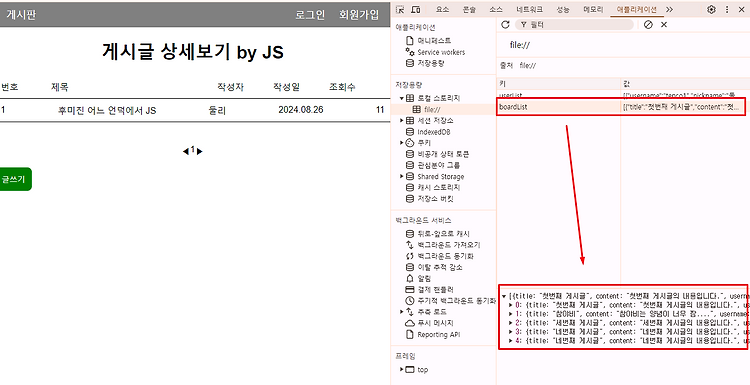Click the 게시판 header title

pos(21,14)
